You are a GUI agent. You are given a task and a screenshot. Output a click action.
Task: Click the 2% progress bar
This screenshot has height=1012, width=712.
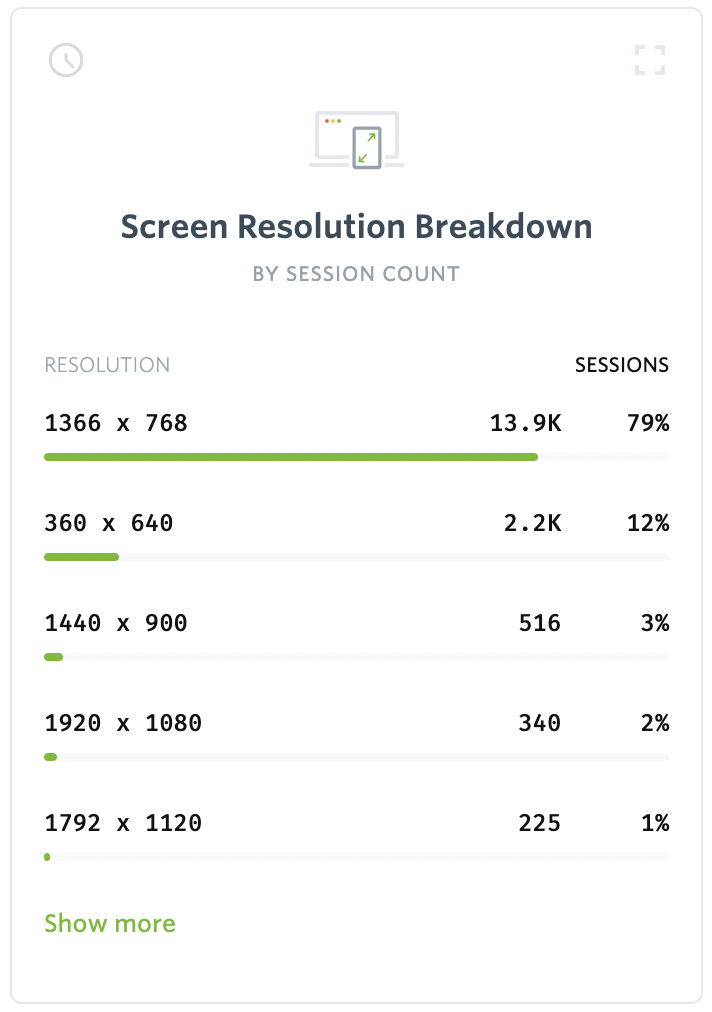(51, 757)
